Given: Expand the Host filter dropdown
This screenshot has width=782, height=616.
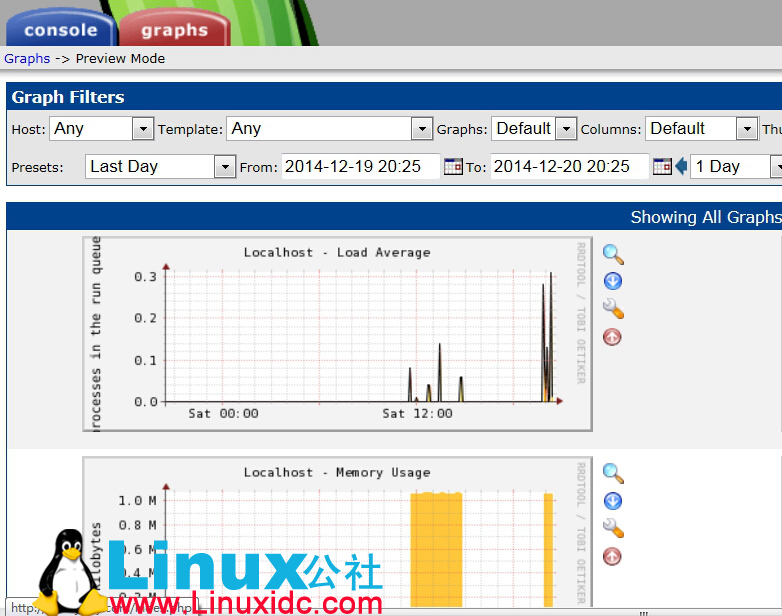Looking at the screenshot, I should point(142,129).
